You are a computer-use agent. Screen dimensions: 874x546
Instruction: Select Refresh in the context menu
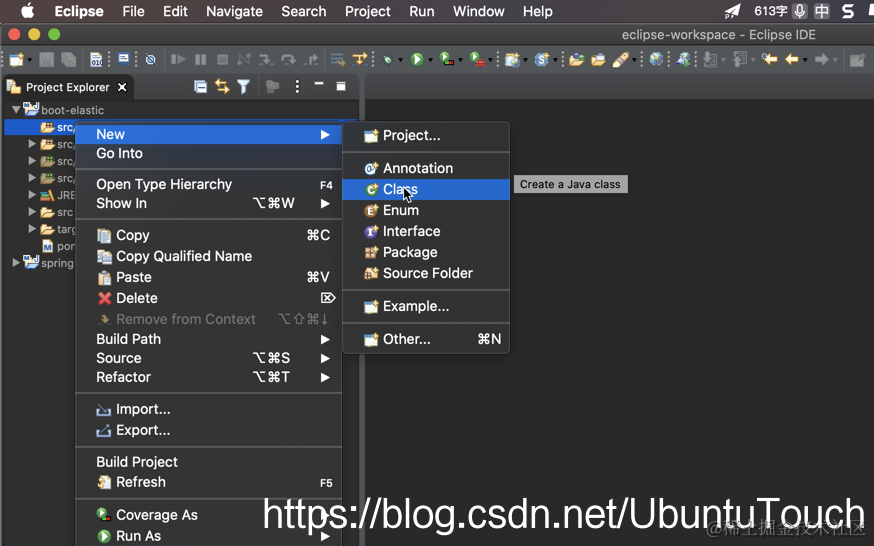tap(208, 482)
